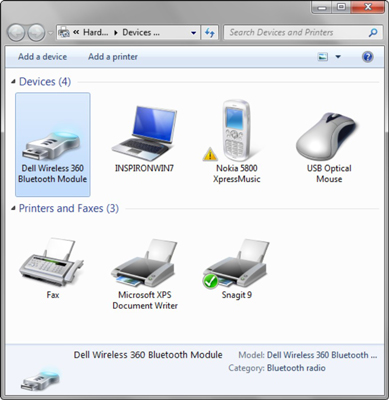Click the details pane title Dell Wireless 360 Bluetooth Module
Screen dimensions: 389x400
[148, 355]
